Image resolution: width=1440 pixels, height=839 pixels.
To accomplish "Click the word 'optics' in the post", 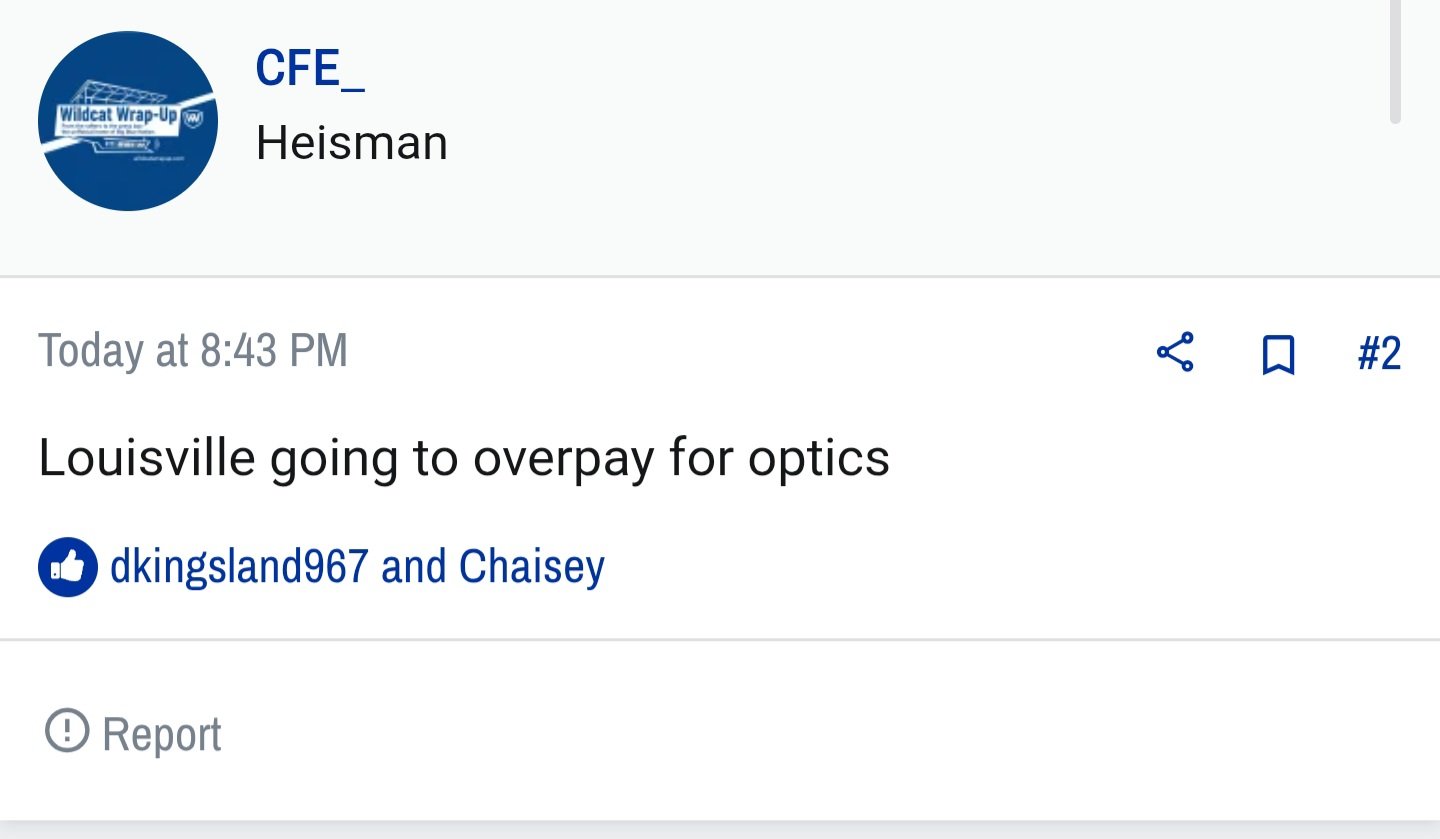I will click(819, 460).
